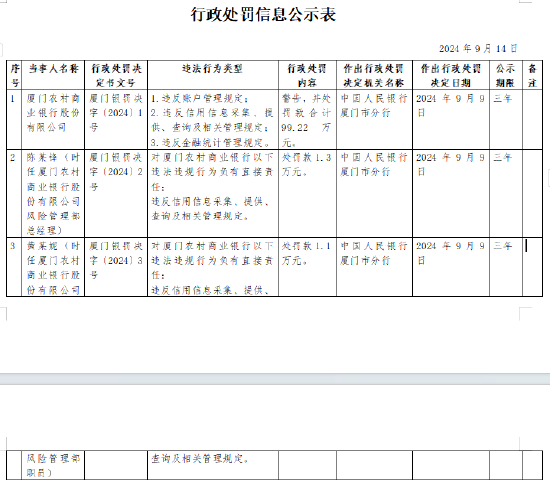This screenshot has width=550, height=488.
Task: Click the header cell 备注
Action: [x=532, y=75]
